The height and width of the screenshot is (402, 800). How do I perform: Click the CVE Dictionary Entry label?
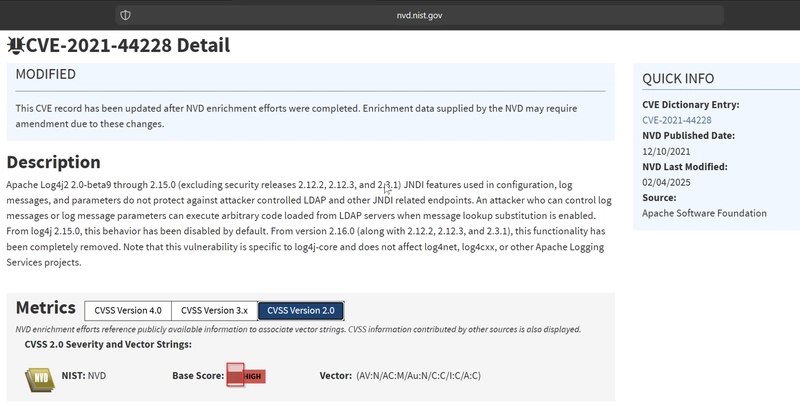[x=690, y=105]
